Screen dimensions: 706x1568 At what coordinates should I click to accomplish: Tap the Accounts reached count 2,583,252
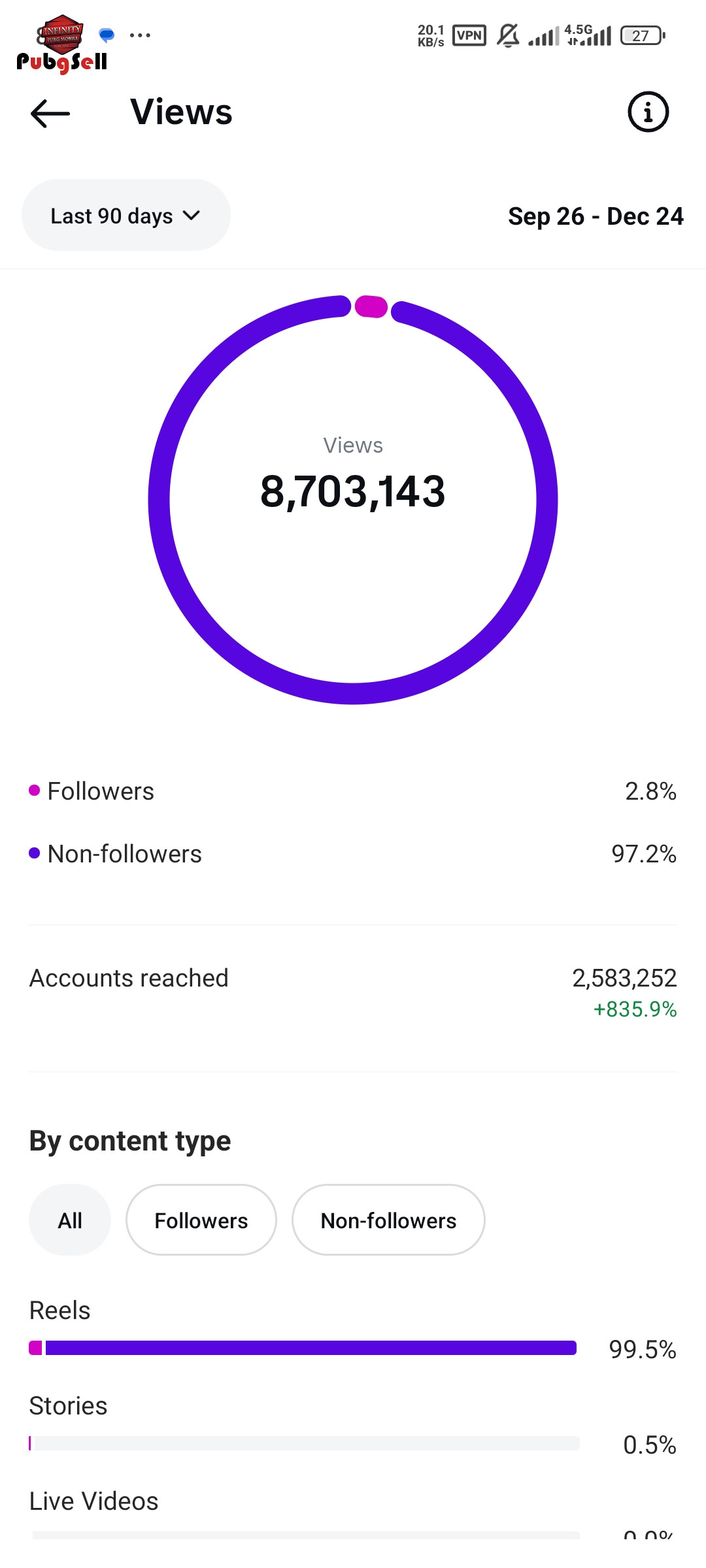click(624, 978)
